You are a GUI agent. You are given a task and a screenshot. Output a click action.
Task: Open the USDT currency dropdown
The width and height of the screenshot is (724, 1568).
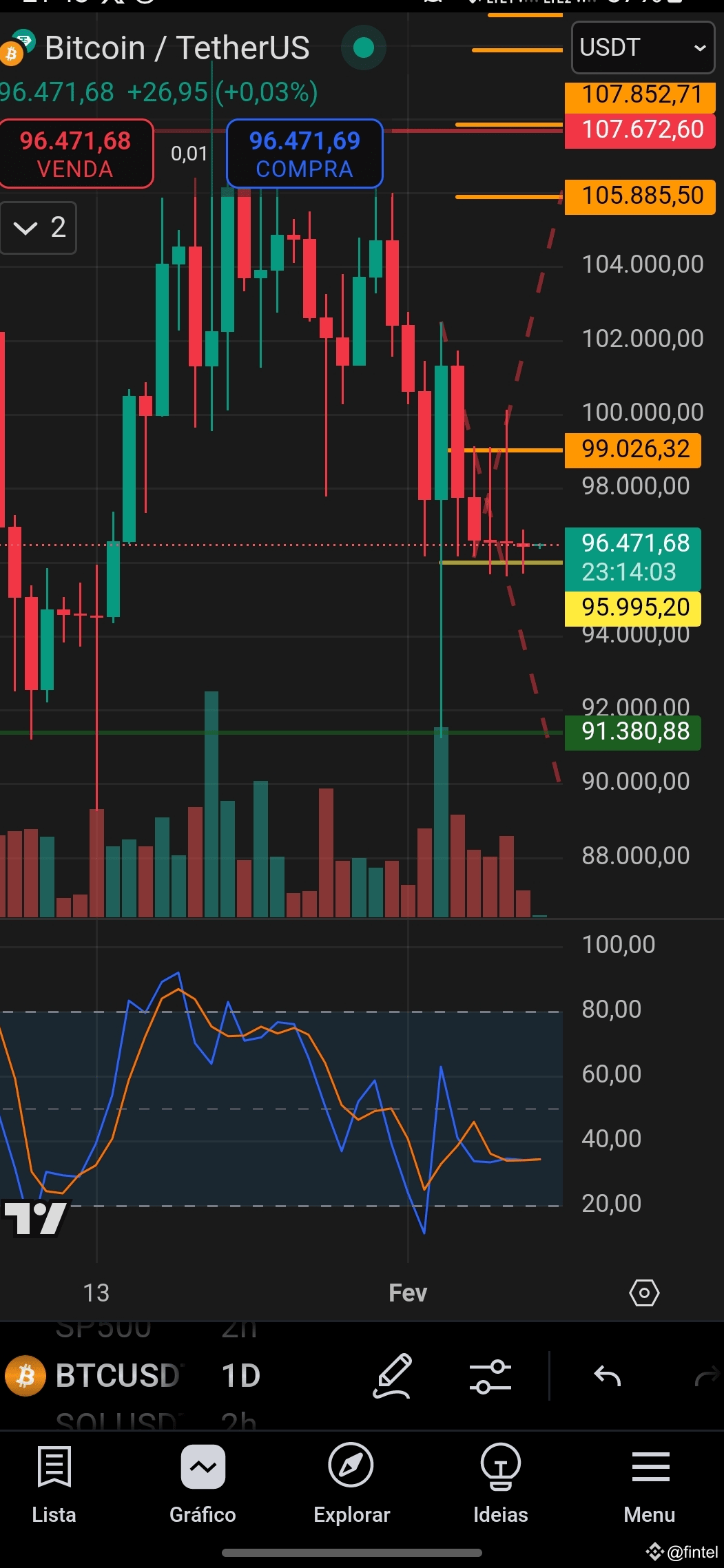[643, 48]
